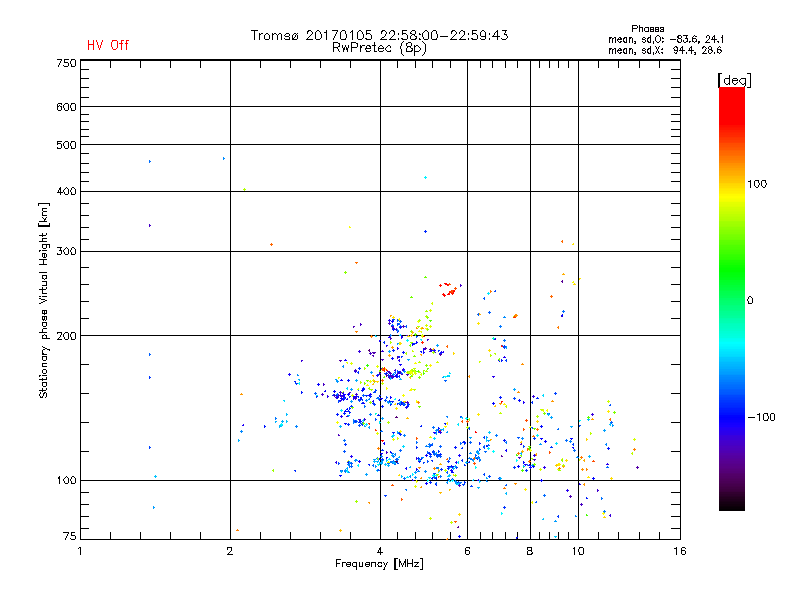This screenshot has height=600, width=800.
Task: Click the 'RwPretec (8p)' subtitle
Action: click(379, 48)
